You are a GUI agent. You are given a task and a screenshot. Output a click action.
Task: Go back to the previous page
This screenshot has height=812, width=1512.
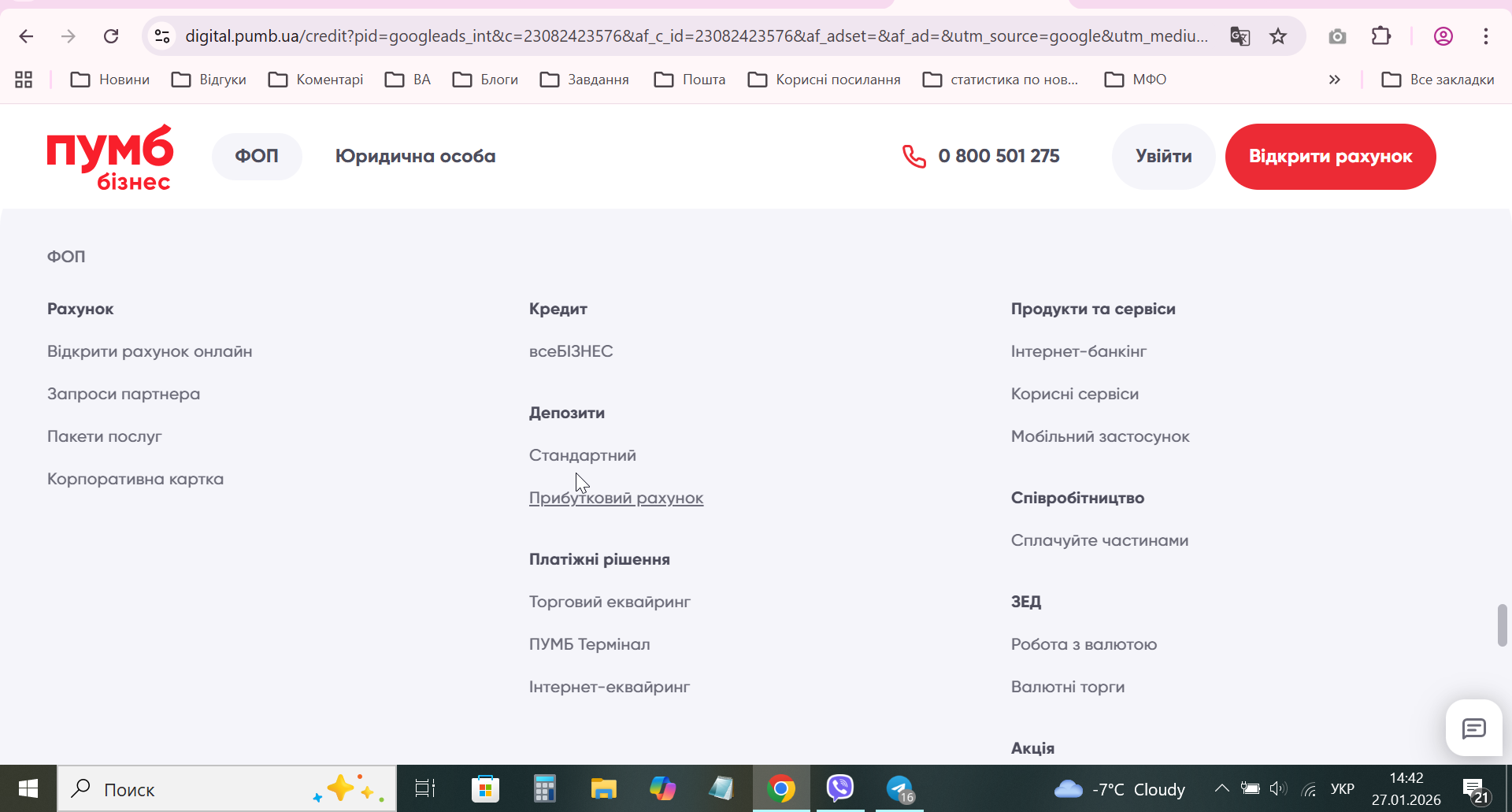point(26,36)
